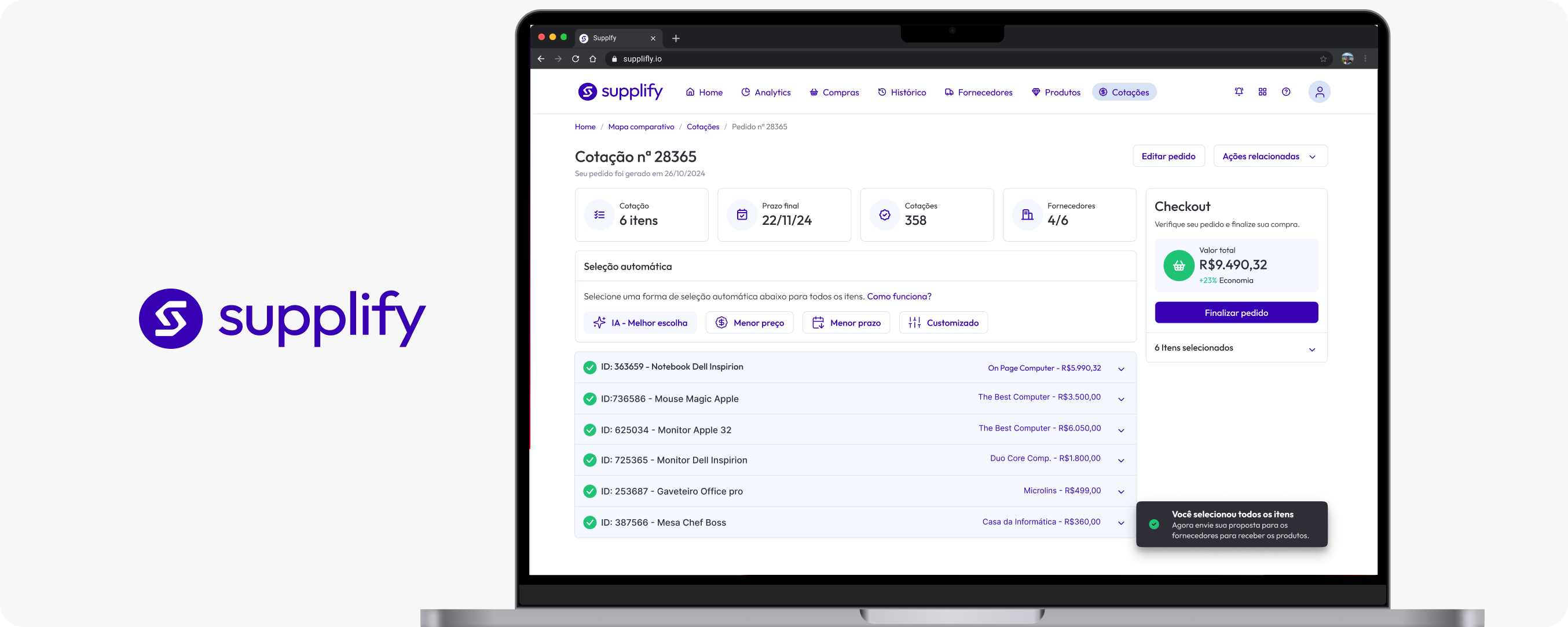
Task: Toggle check on Mouse Magic Apple row
Action: (x=589, y=399)
